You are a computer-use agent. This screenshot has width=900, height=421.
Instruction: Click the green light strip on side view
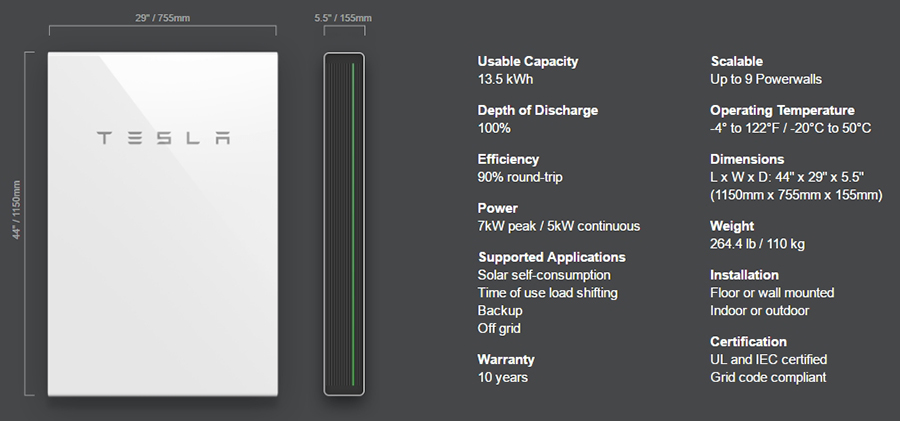pyautogui.click(x=353, y=224)
